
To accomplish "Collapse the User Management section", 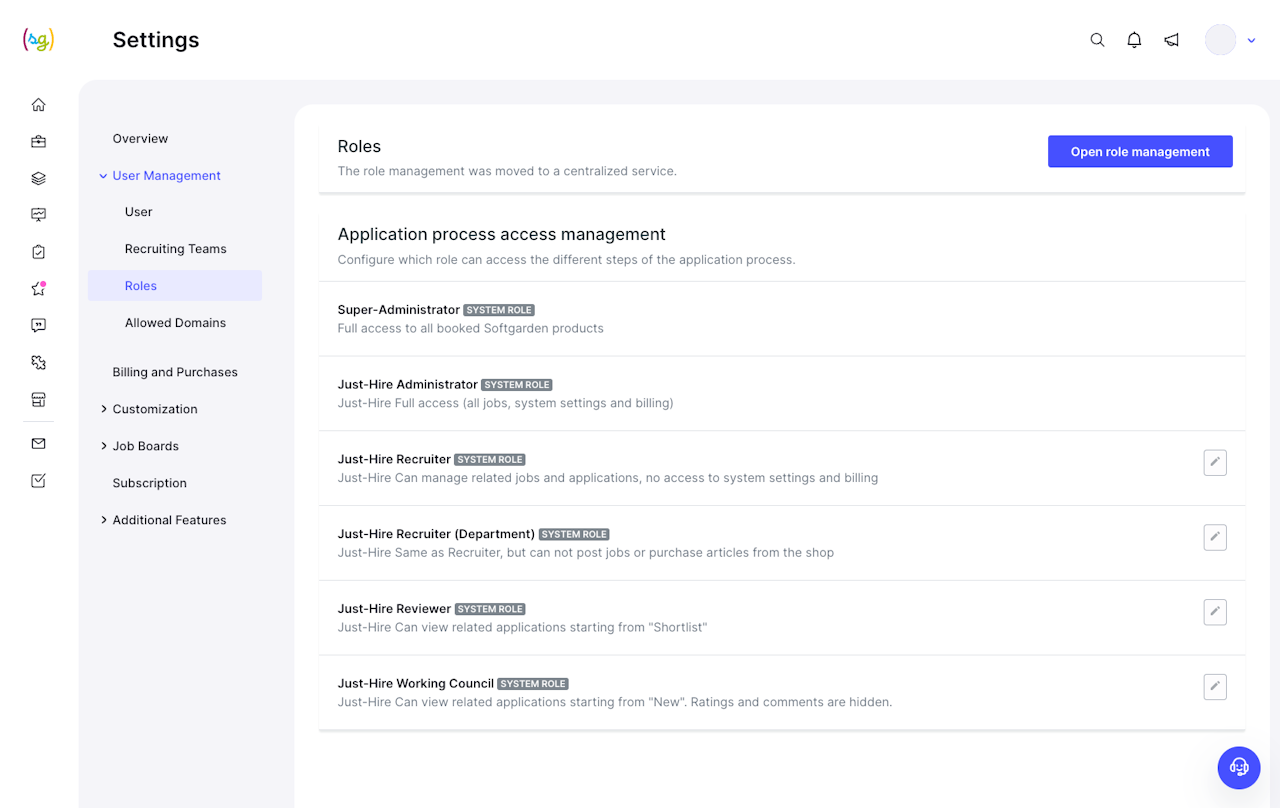I will [103, 176].
